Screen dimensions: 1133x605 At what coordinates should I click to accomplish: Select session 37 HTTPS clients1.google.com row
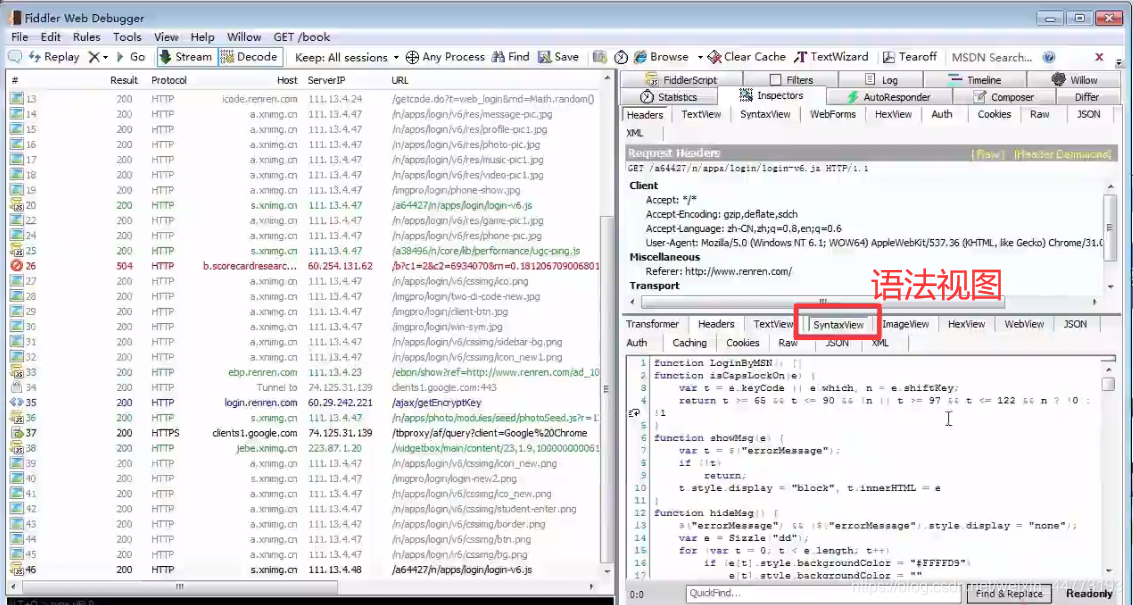coord(305,433)
